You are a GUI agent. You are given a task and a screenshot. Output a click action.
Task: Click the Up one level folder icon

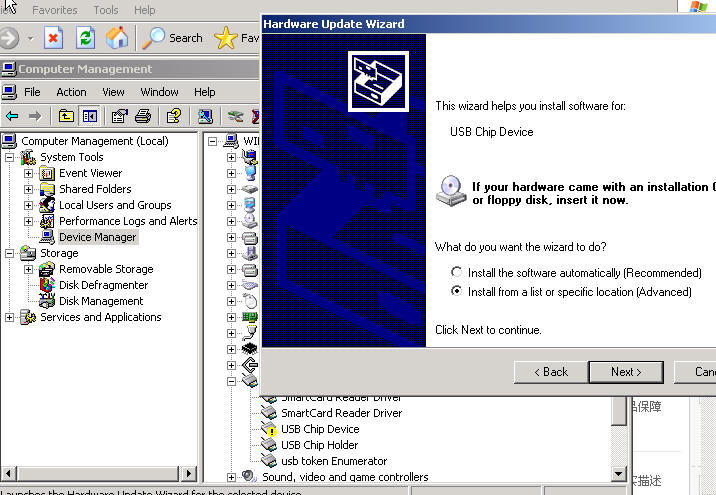(66, 116)
